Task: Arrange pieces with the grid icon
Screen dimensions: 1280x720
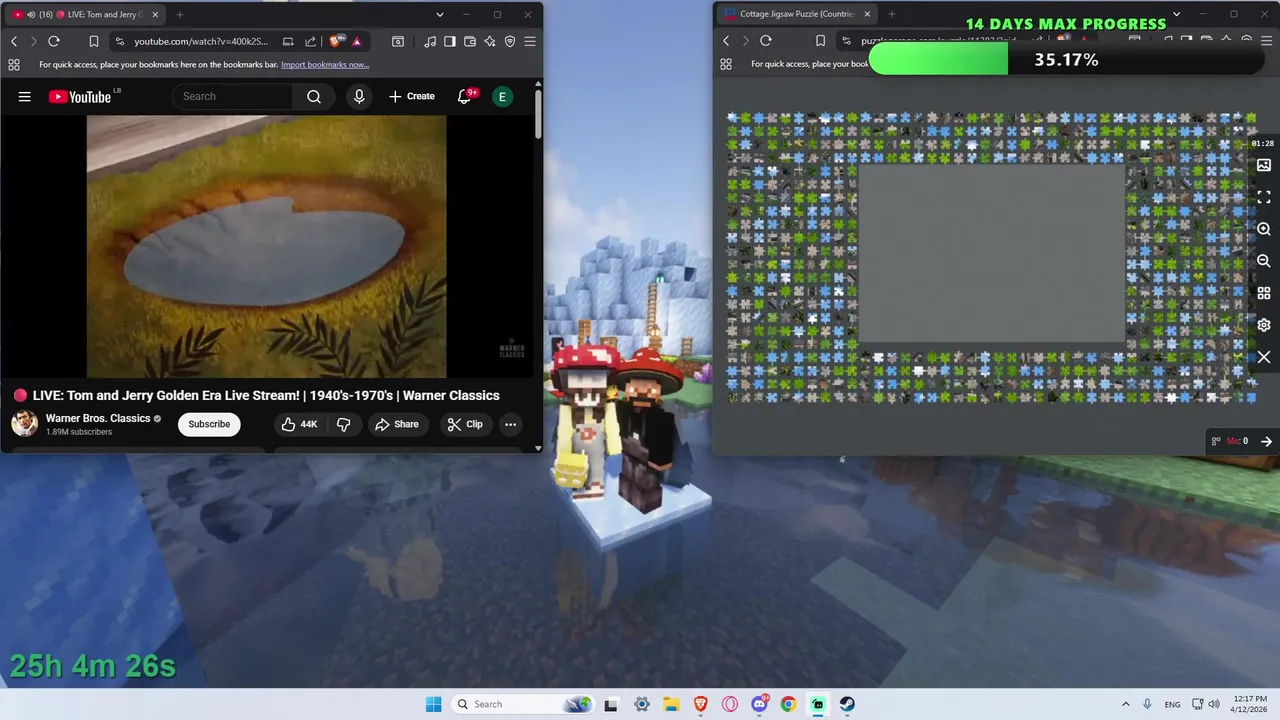Action: click(1264, 293)
